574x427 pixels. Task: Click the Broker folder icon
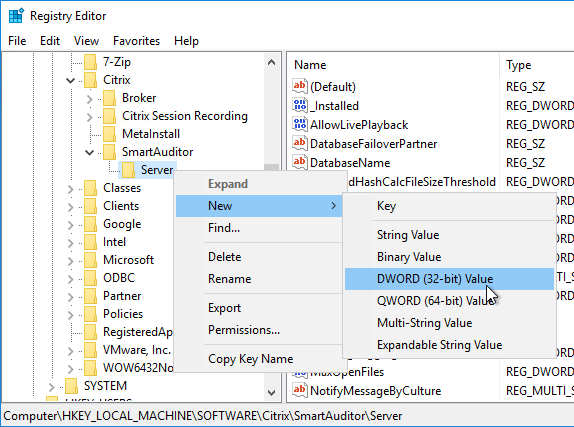pos(109,98)
